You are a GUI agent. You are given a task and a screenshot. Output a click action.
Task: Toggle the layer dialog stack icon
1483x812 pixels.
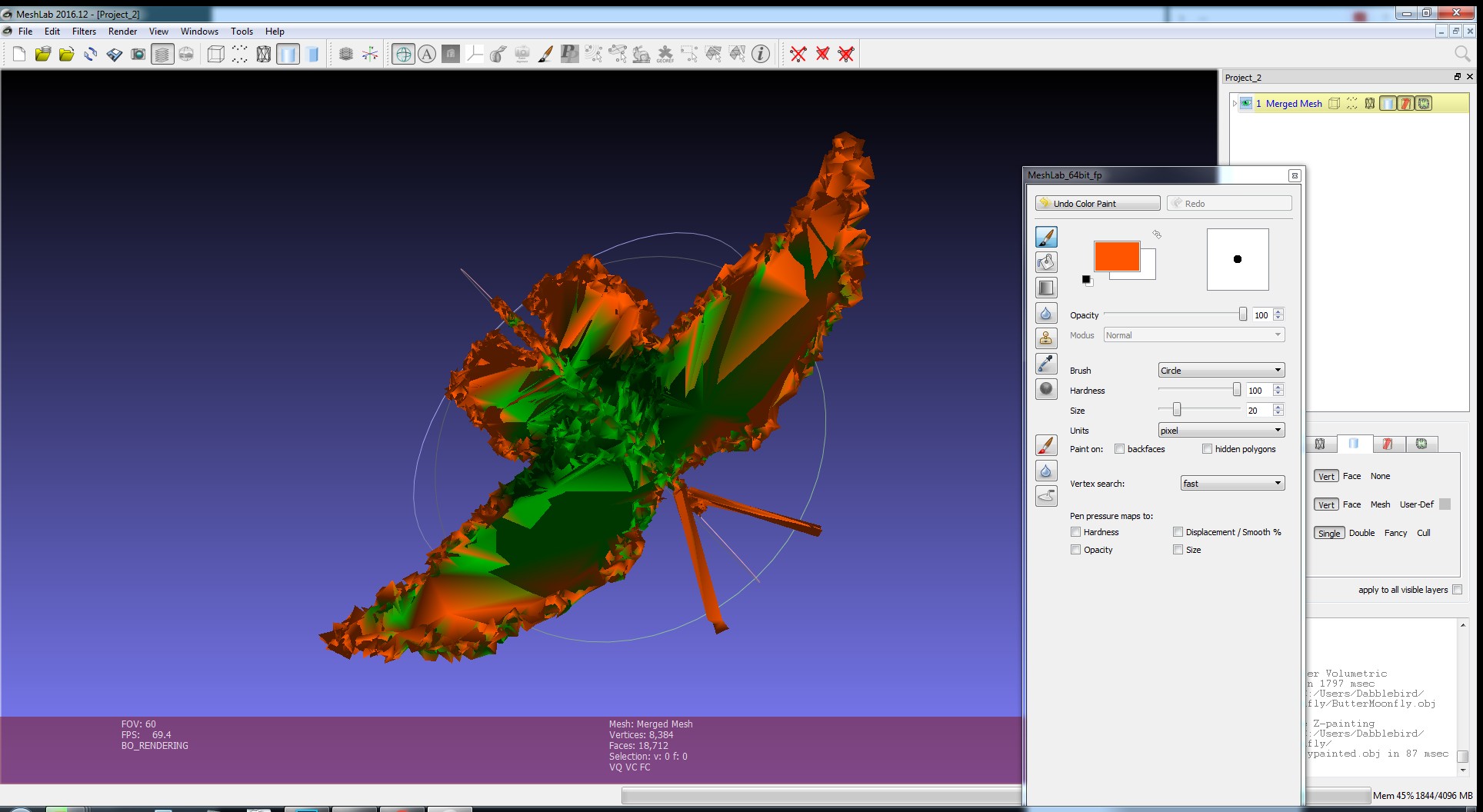pyautogui.click(x=162, y=54)
